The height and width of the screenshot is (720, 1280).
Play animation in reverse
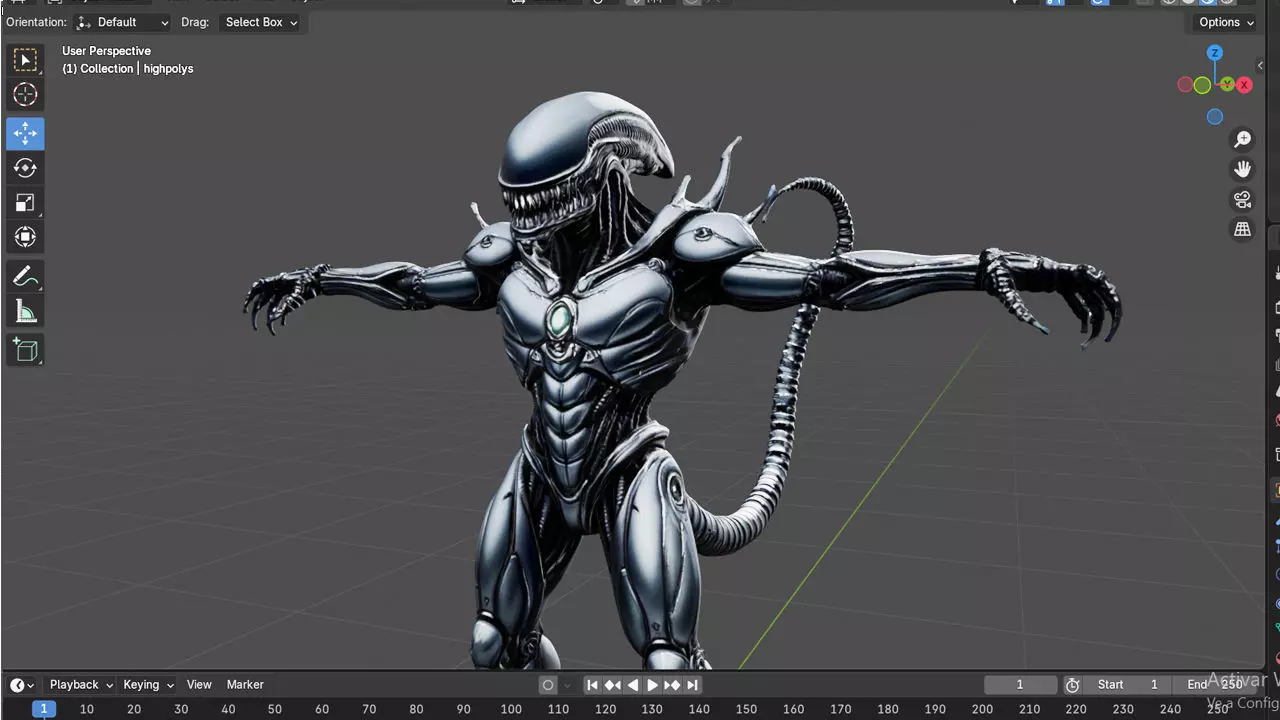[x=632, y=685]
